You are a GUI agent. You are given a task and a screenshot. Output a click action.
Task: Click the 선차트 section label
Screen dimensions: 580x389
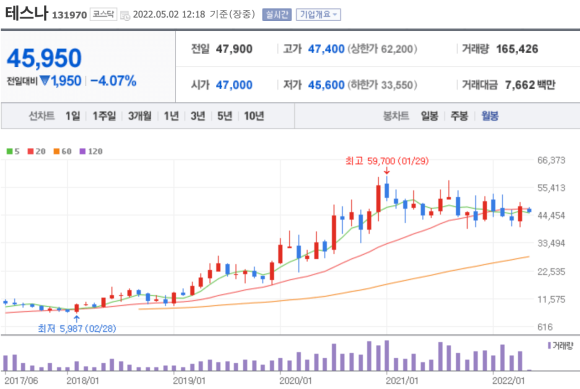pyautogui.click(x=41, y=116)
